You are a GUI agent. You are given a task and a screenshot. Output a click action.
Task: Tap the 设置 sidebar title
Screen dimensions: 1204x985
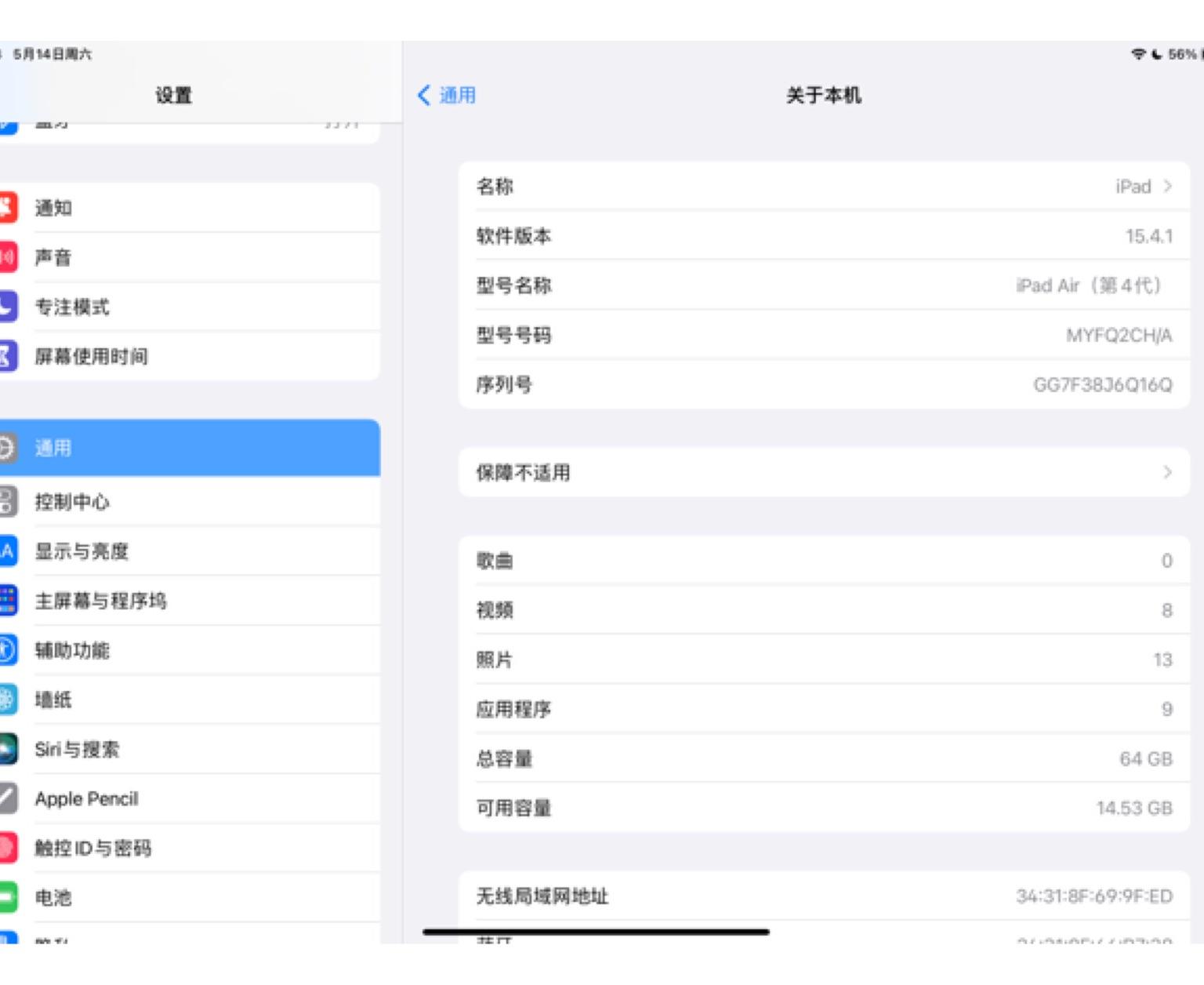click(x=174, y=96)
